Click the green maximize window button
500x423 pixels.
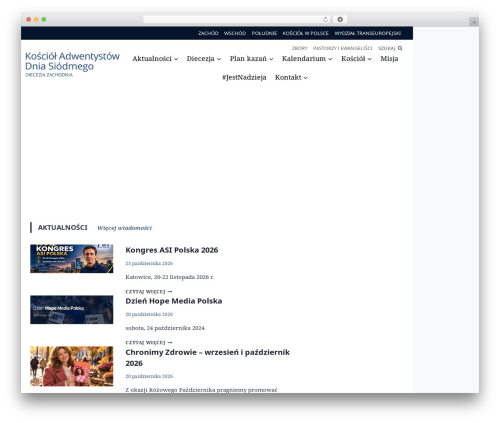pyautogui.click(x=44, y=19)
